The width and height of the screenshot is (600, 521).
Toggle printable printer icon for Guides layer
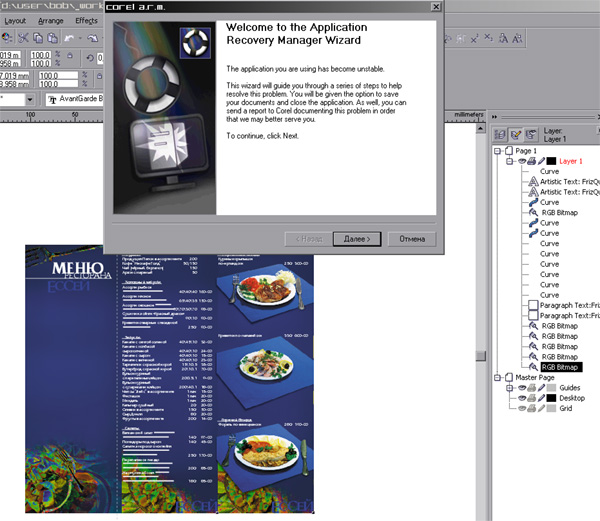(x=532, y=388)
